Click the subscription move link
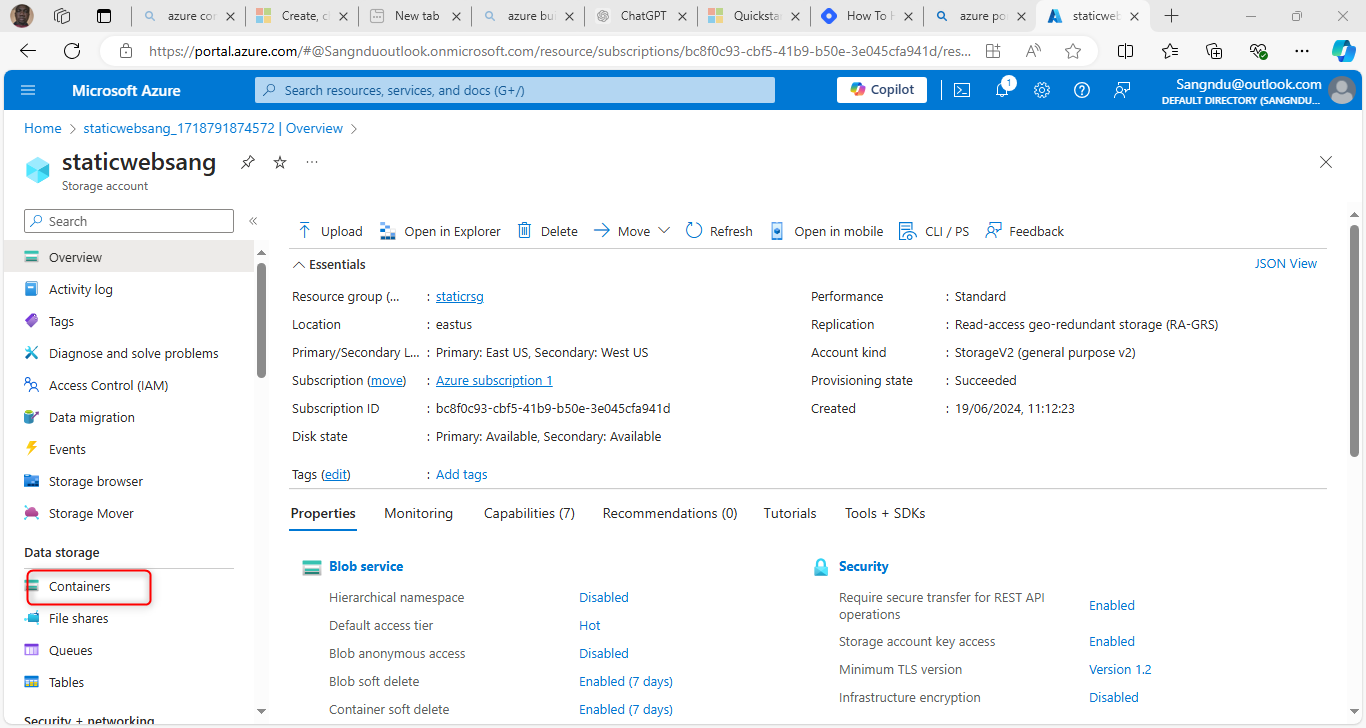This screenshot has height=728, width=1366. click(x=387, y=381)
